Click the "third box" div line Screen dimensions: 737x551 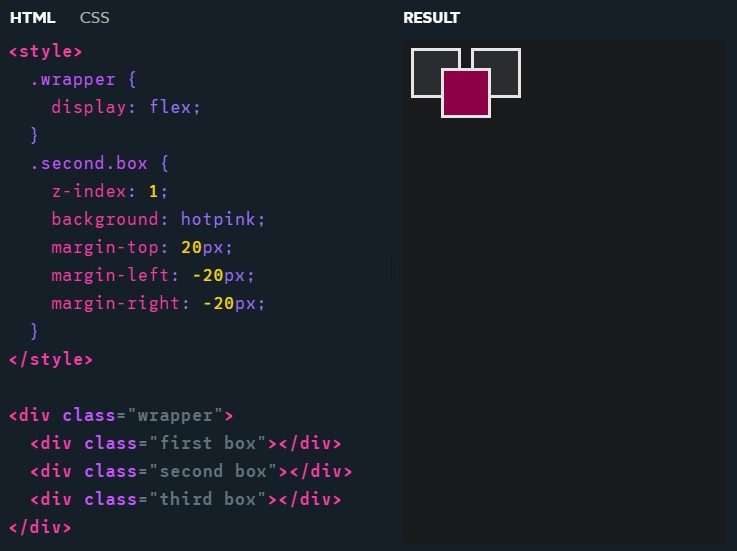coord(185,499)
